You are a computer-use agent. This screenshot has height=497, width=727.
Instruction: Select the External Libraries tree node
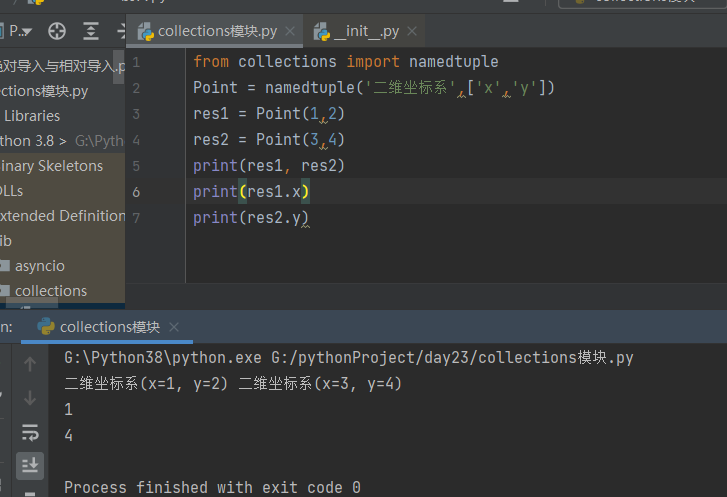click(32, 116)
